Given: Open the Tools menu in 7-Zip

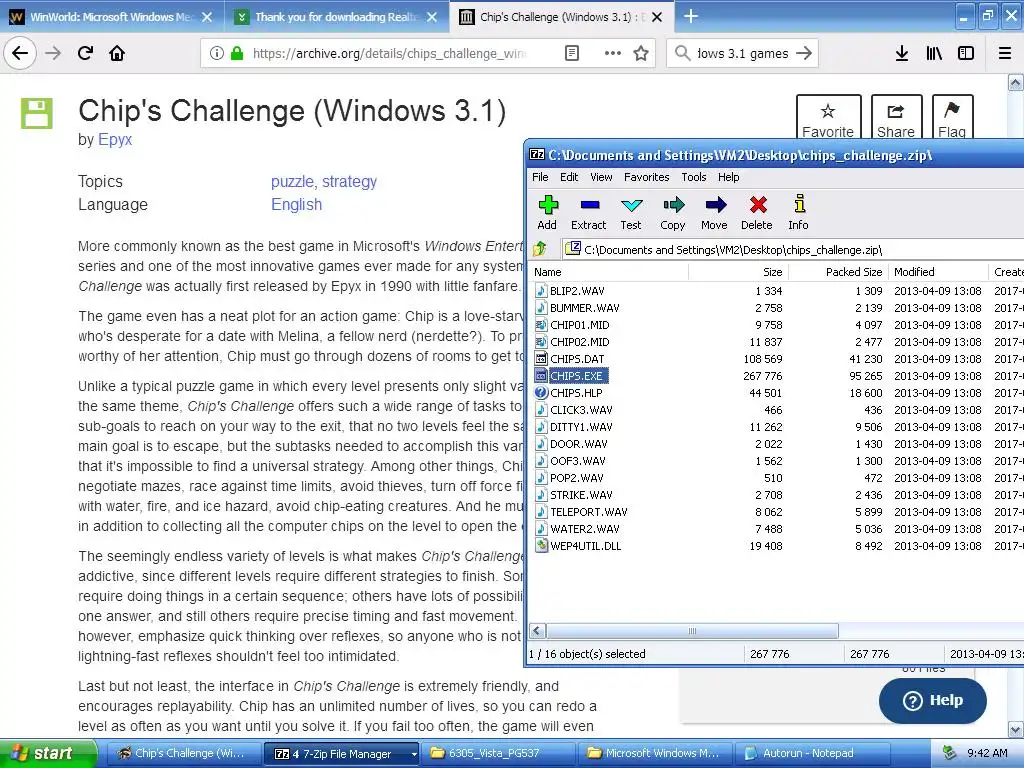Looking at the screenshot, I should click(694, 177).
